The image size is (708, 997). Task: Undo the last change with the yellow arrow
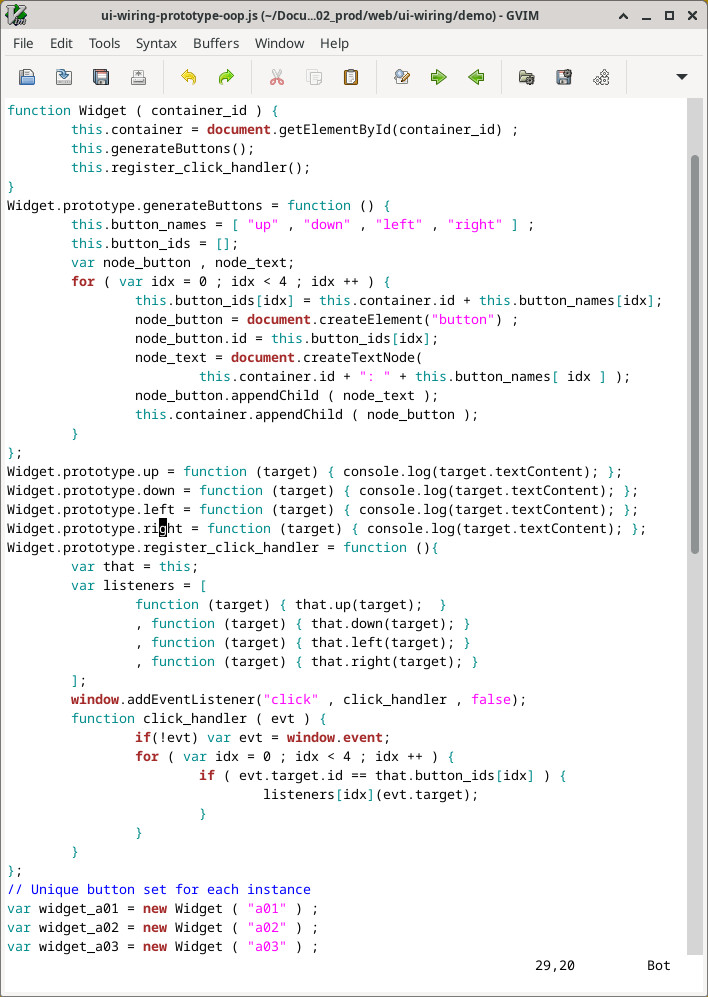[x=189, y=77]
